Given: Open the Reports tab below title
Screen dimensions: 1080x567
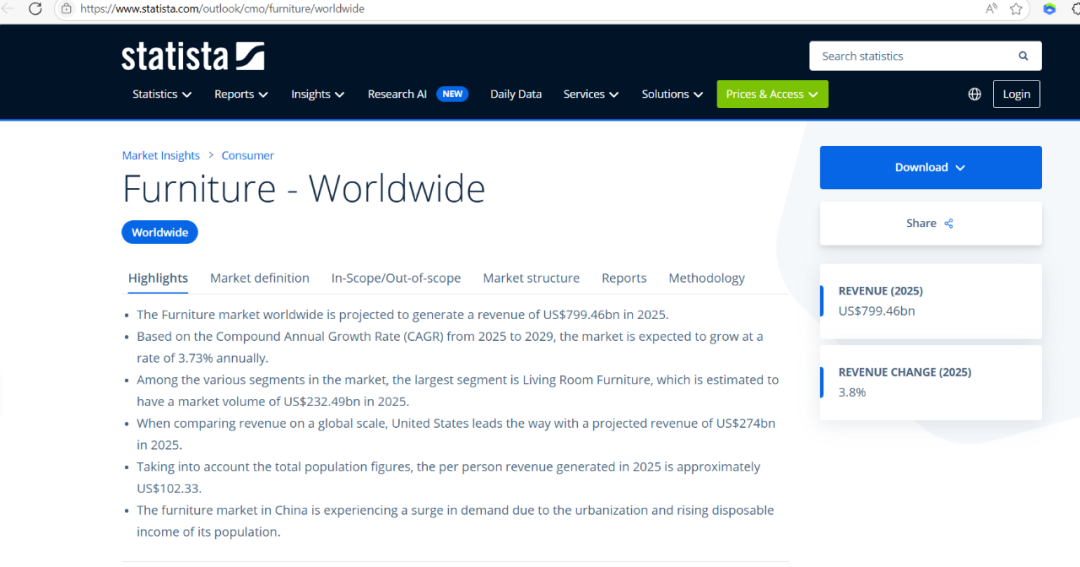Looking at the screenshot, I should (x=624, y=278).
